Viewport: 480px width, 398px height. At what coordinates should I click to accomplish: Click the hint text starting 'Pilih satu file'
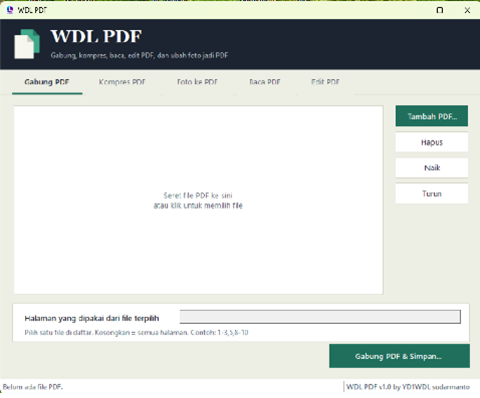click(x=136, y=333)
